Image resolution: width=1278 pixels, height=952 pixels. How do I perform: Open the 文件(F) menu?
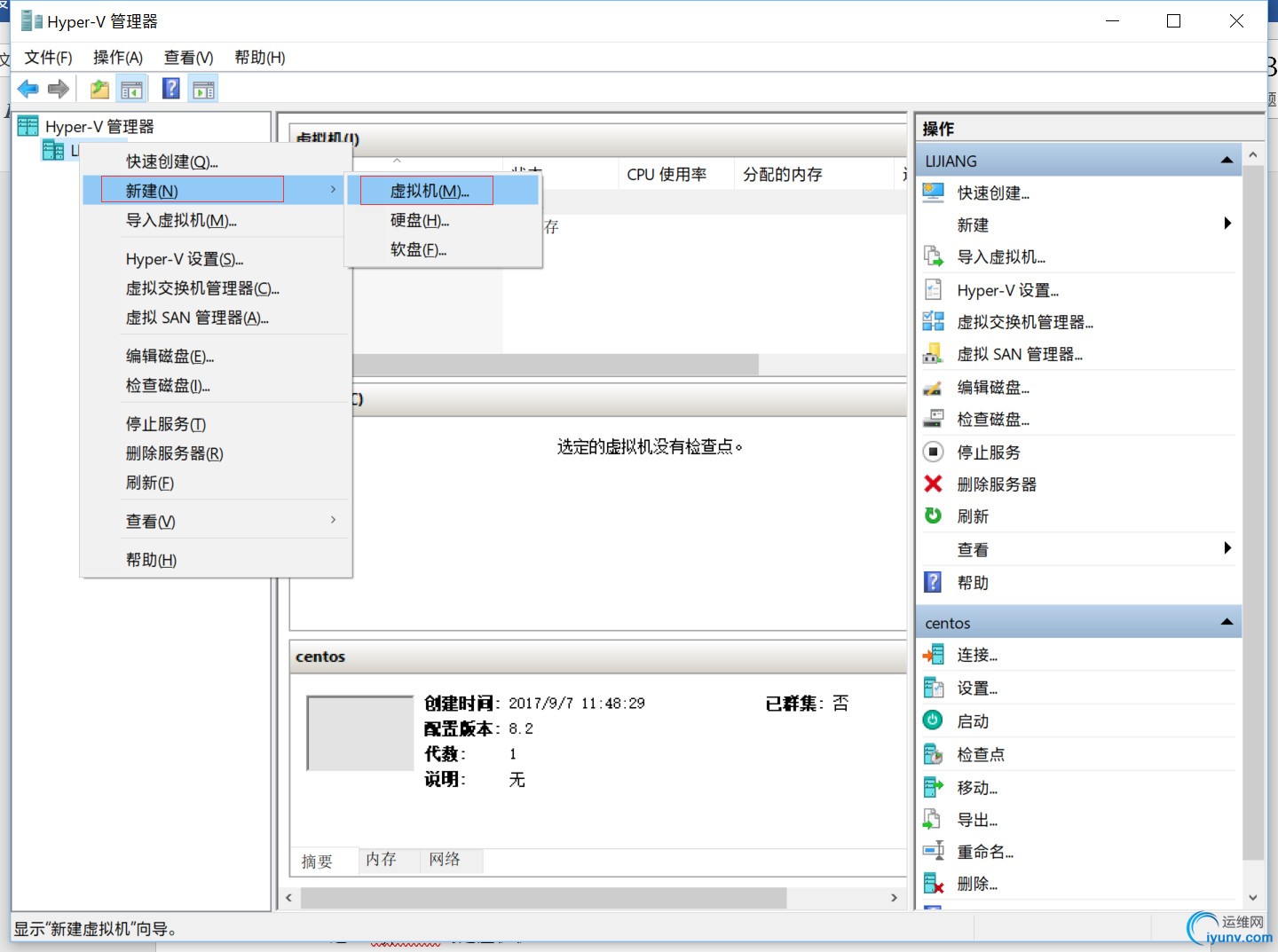(48, 58)
